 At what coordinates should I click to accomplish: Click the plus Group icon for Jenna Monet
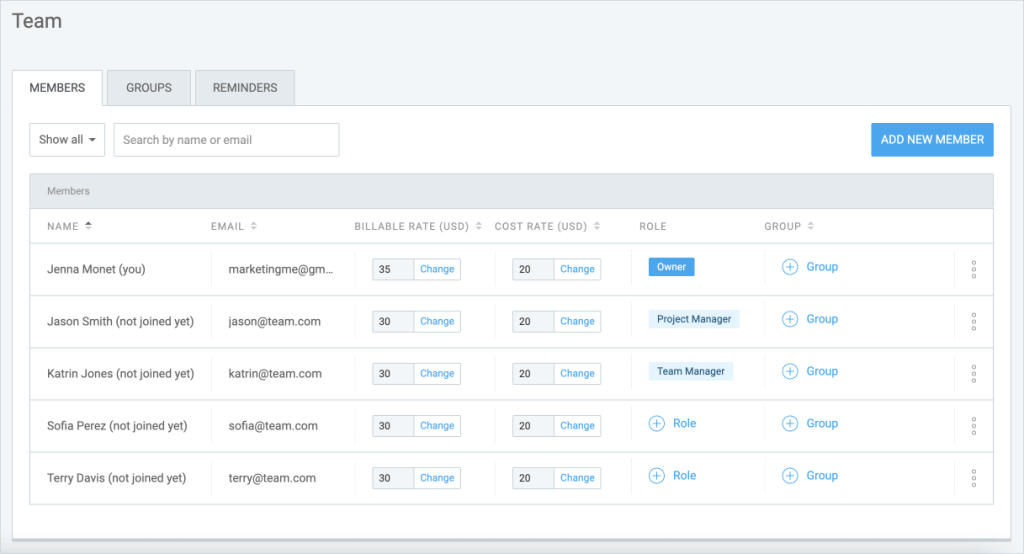click(x=790, y=267)
